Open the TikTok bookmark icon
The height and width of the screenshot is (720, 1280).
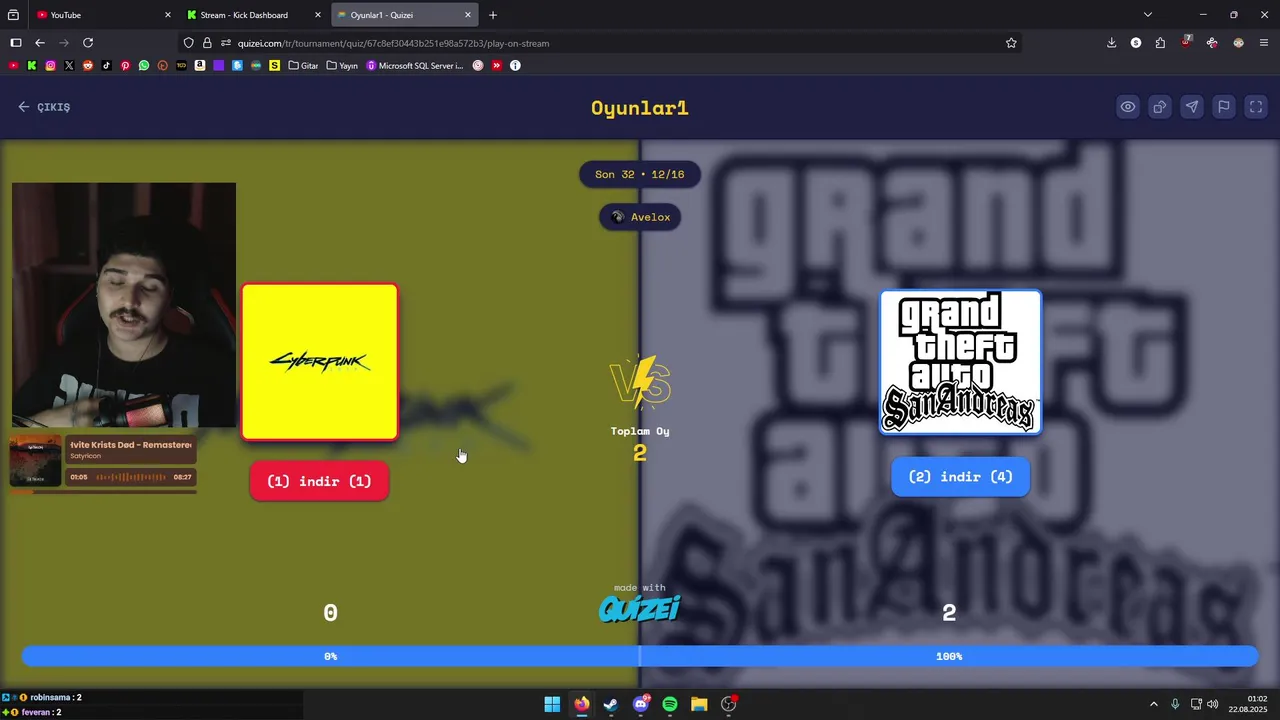(x=106, y=66)
